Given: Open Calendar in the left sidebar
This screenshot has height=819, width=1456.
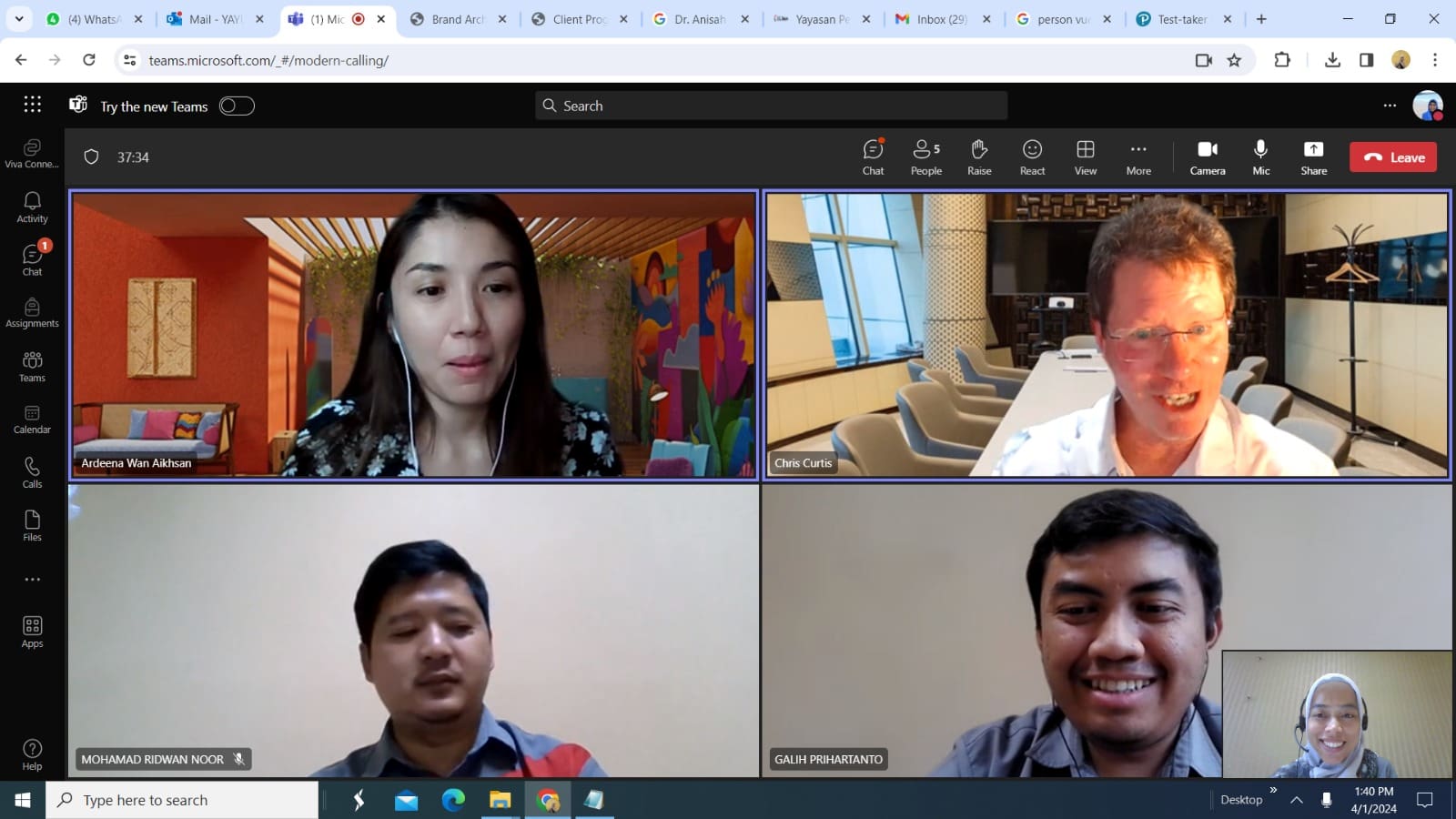Looking at the screenshot, I should [x=32, y=419].
